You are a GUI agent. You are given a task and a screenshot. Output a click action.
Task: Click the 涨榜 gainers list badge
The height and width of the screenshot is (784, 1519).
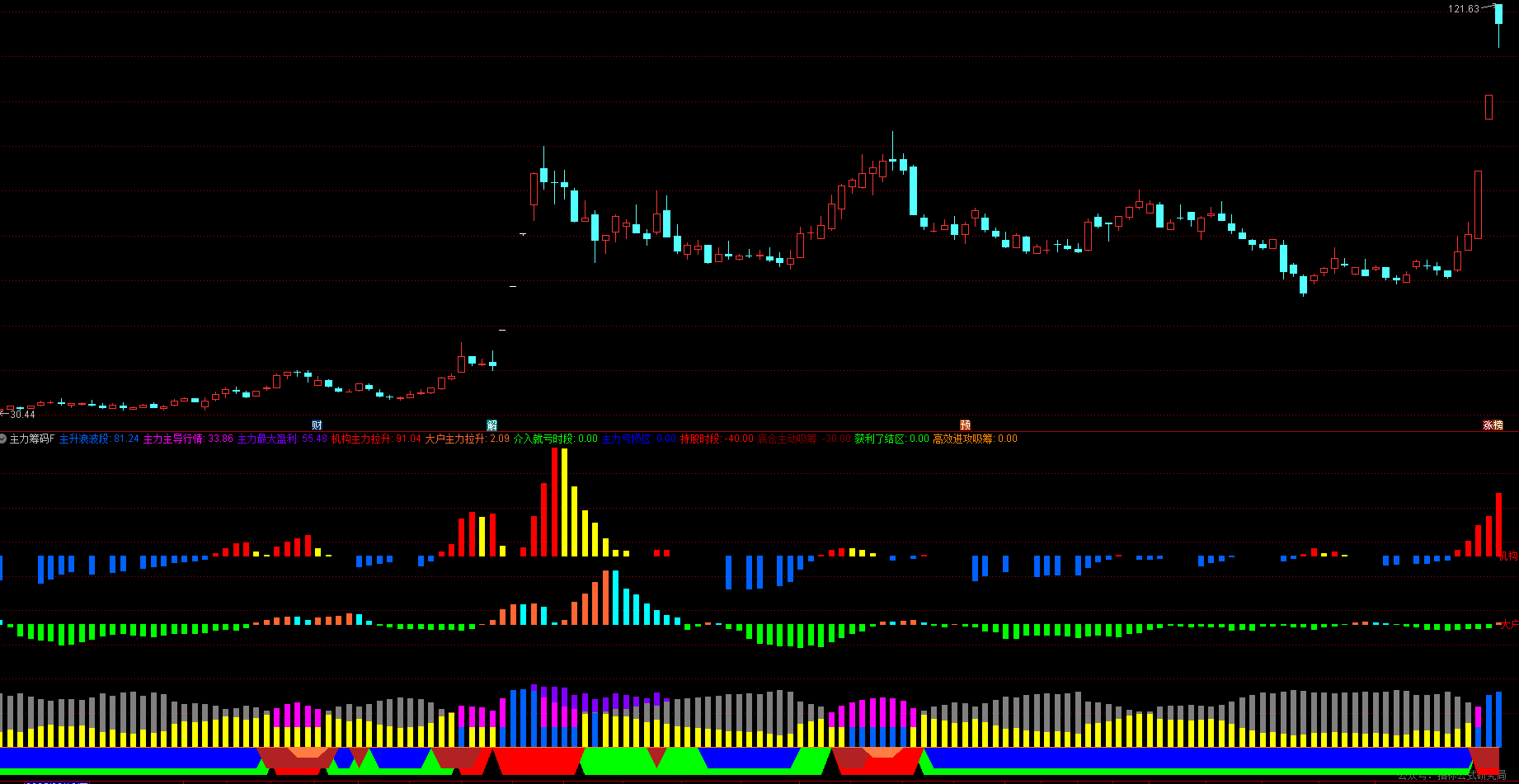click(x=1493, y=425)
